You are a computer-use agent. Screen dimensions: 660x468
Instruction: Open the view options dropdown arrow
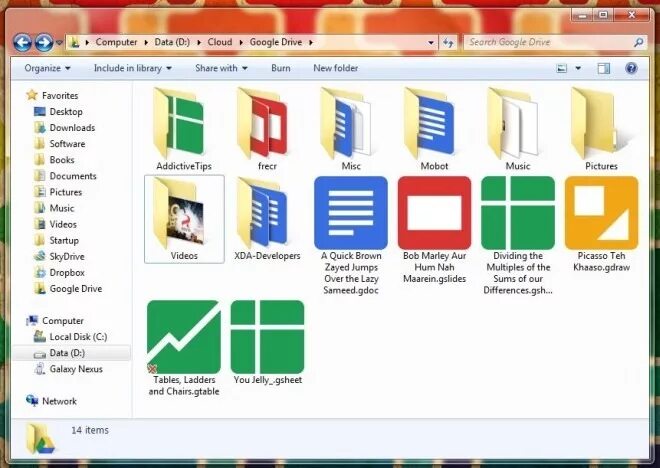click(x=578, y=68)
